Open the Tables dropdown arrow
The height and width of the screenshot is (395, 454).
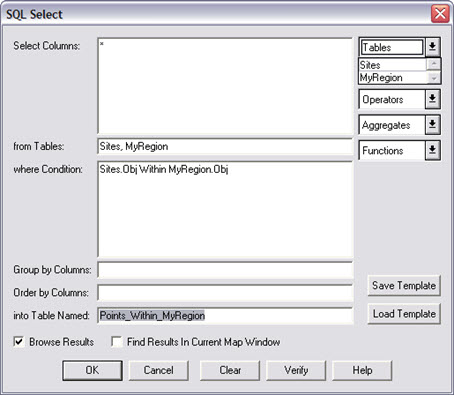[432, 47]
